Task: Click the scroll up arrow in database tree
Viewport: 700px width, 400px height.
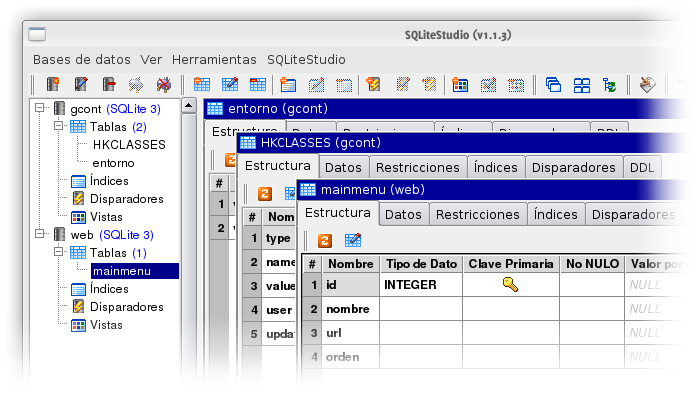Action: click(189, 105)
